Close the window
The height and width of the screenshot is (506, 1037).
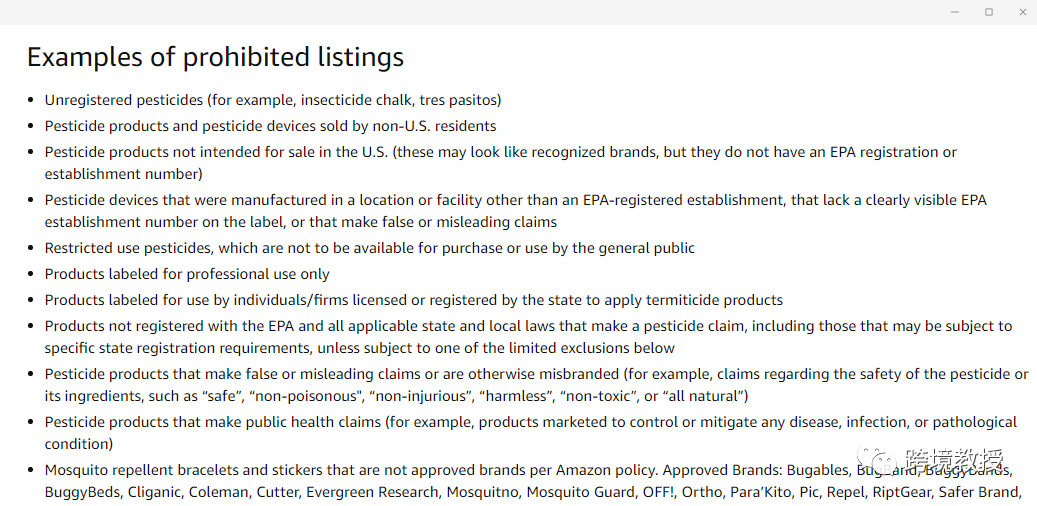pyautogui.click(x=1022, y=12)
